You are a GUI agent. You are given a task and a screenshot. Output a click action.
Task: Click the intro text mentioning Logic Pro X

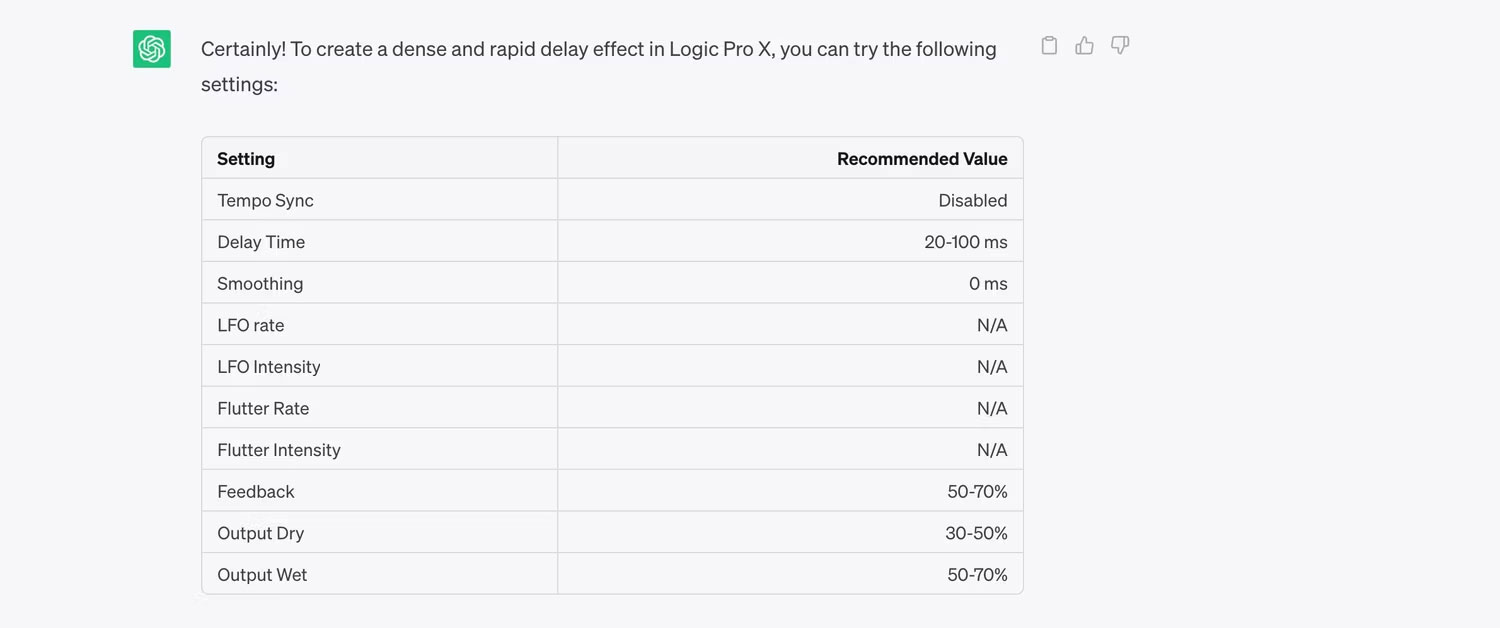point(598,66)
